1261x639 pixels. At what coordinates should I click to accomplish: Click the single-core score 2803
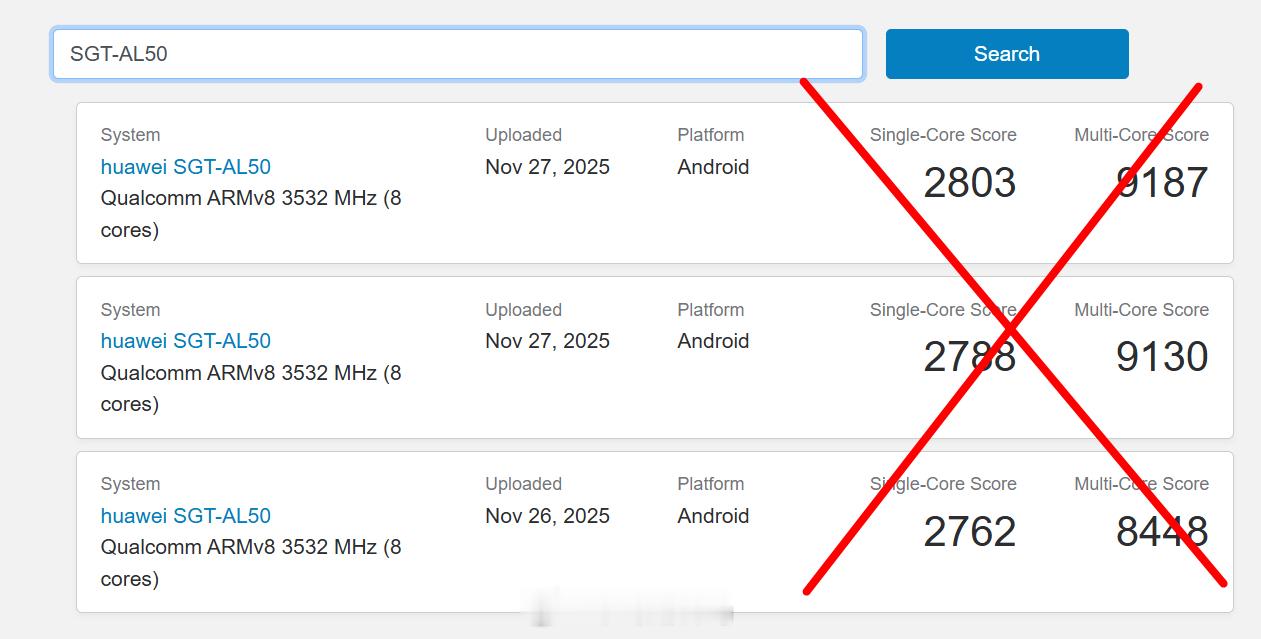969,183
